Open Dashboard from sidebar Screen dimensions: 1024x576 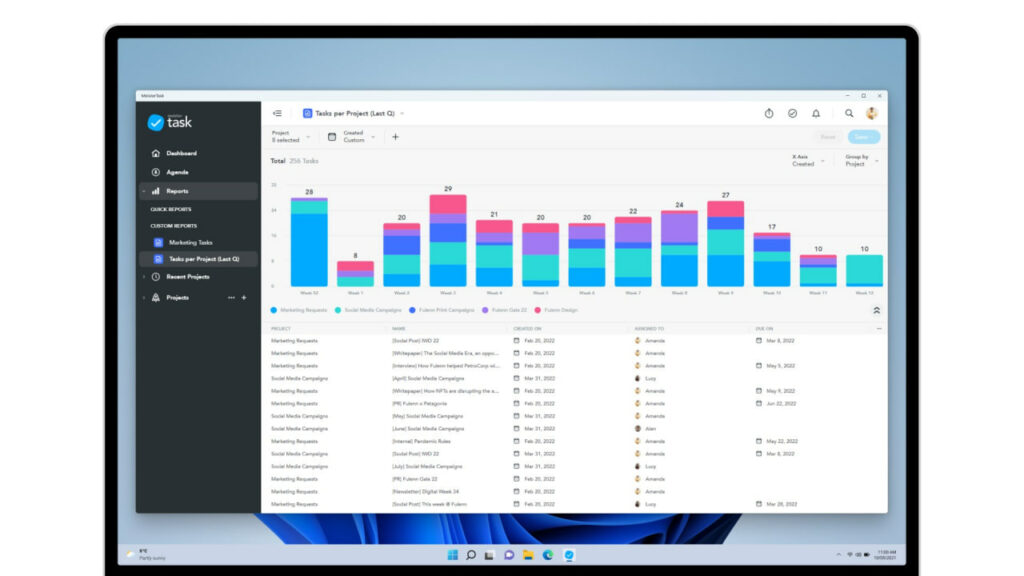(181, 153)
